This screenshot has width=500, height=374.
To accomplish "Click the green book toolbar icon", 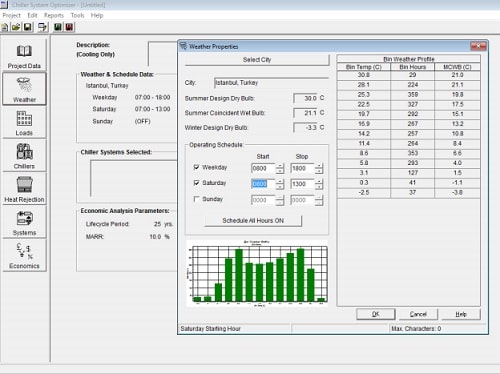I will pyautogui.click(x=58, y=27).
